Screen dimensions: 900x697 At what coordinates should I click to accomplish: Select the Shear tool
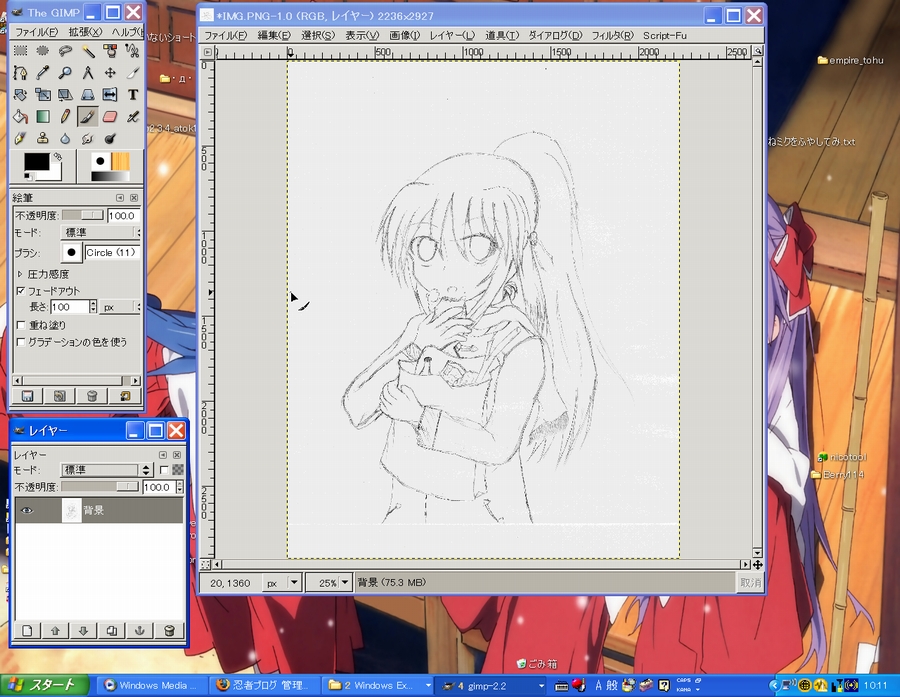point(65,95)
